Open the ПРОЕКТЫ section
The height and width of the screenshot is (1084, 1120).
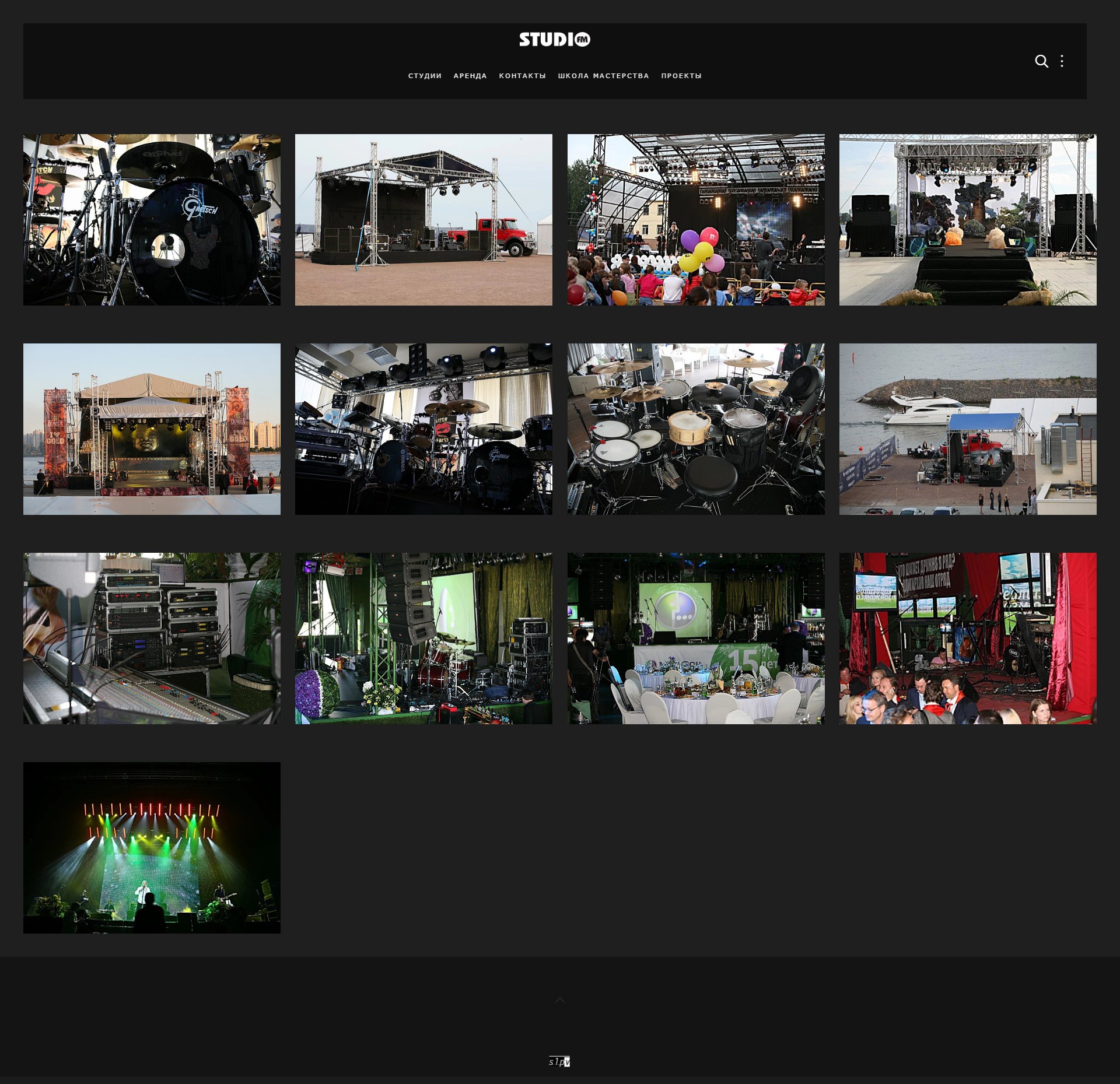(x=681, y=76)
